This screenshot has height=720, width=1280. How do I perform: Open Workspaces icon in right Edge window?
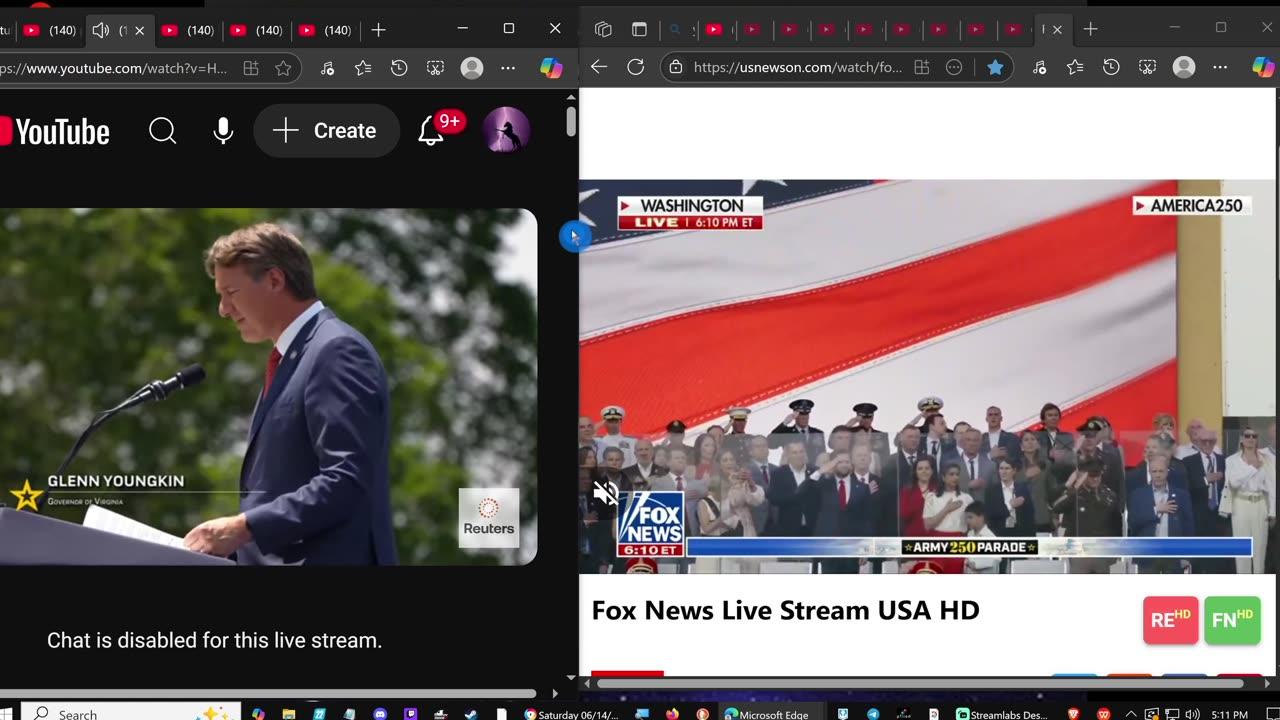tap(603, 29)
